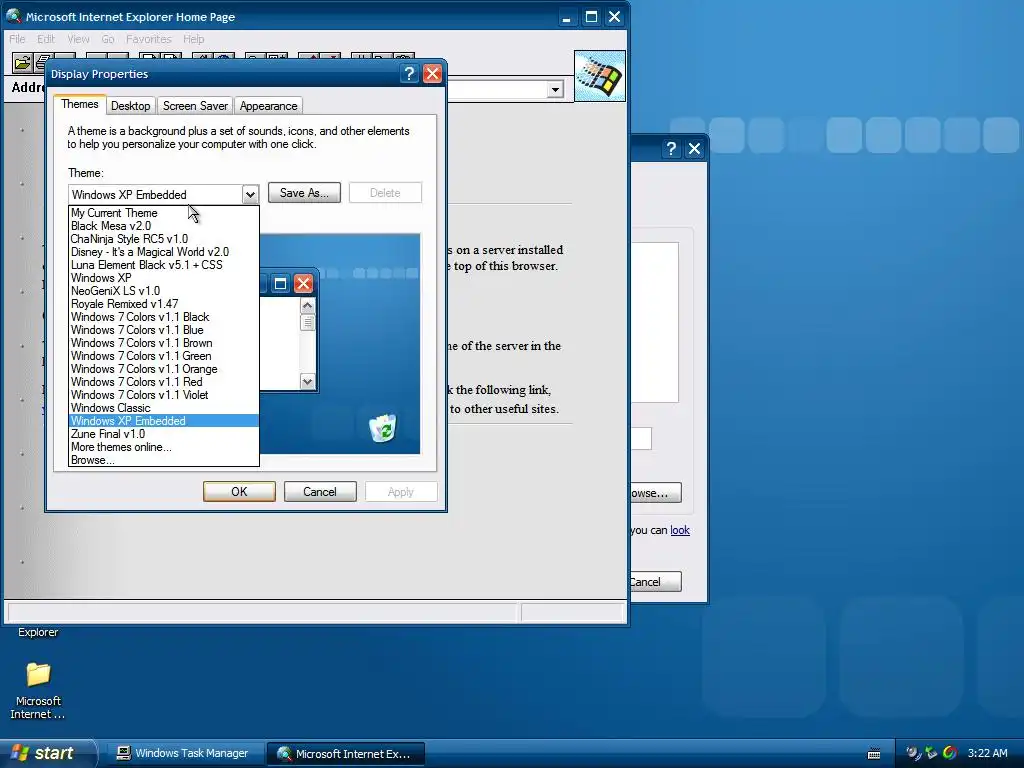This screenshot has width=1024, height=768.
Task: Choose Windows 7 Colors v1.1 Violet
Action: pos(164,395)
